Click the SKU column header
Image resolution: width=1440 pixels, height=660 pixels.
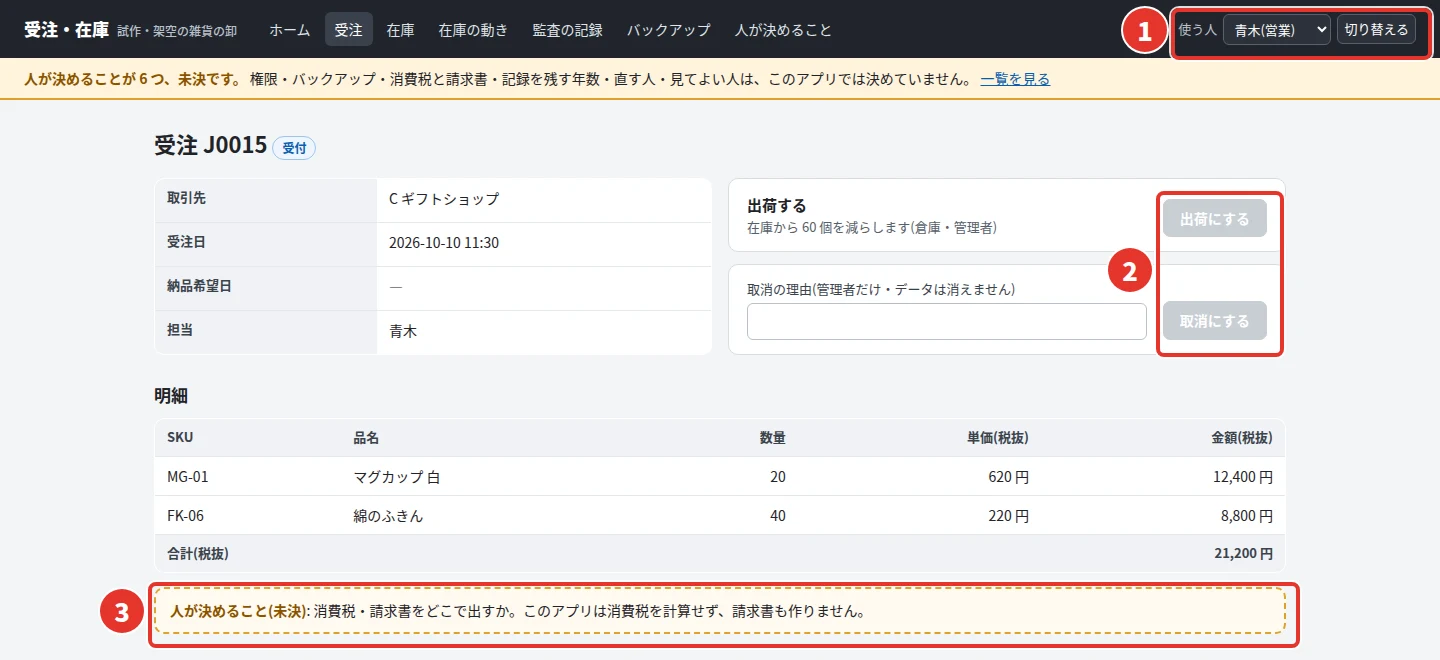(x=180, y=438)
